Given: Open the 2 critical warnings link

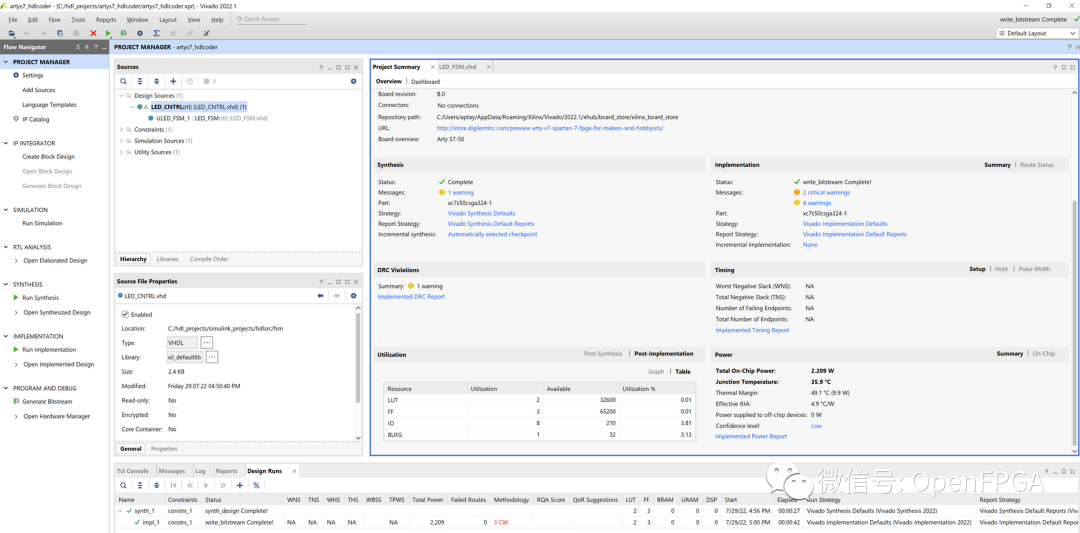Looking at the screenshot, I should pos(826,193).
